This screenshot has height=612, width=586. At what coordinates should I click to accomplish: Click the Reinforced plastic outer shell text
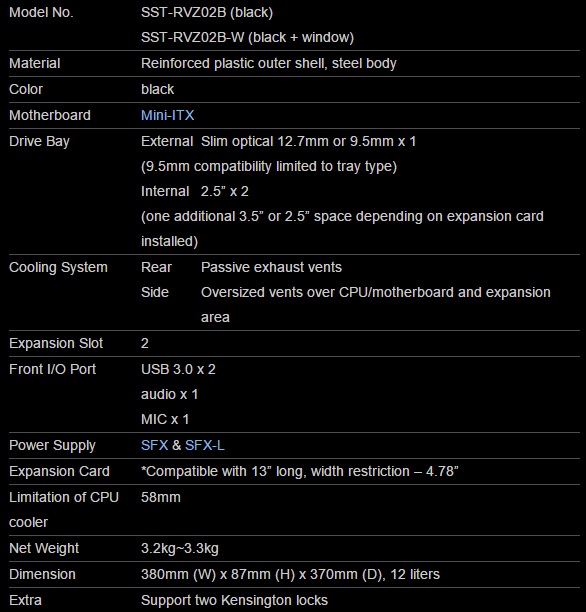(234, 63)
